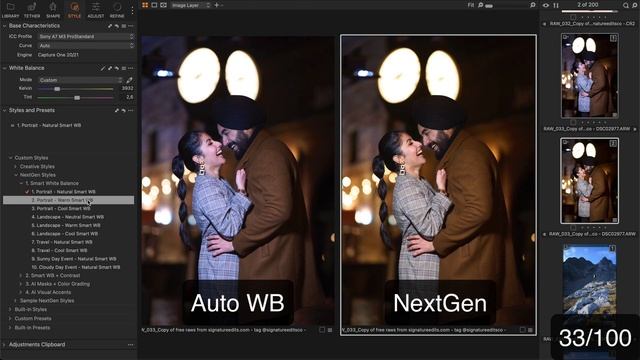This screenshot has width=640, height=360.
Task: Toggle browser eye visibility icon
Action: click(x=546, y=5)
